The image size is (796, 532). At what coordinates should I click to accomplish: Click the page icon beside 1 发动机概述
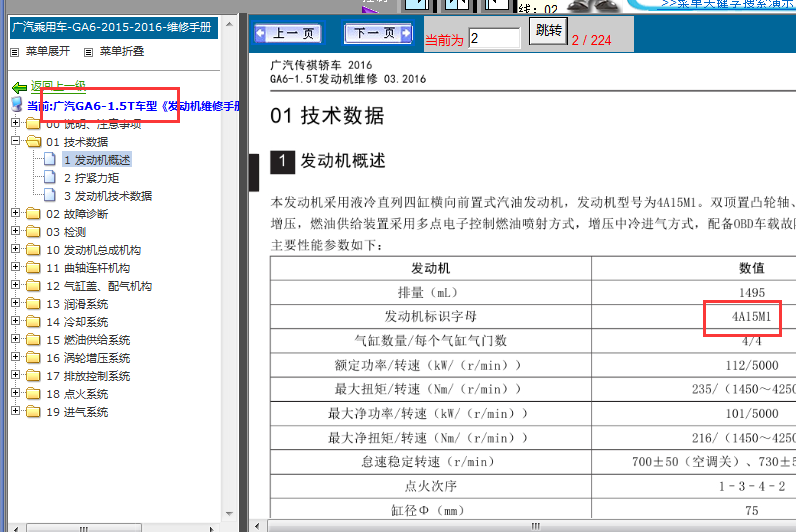tap(50, 159)
